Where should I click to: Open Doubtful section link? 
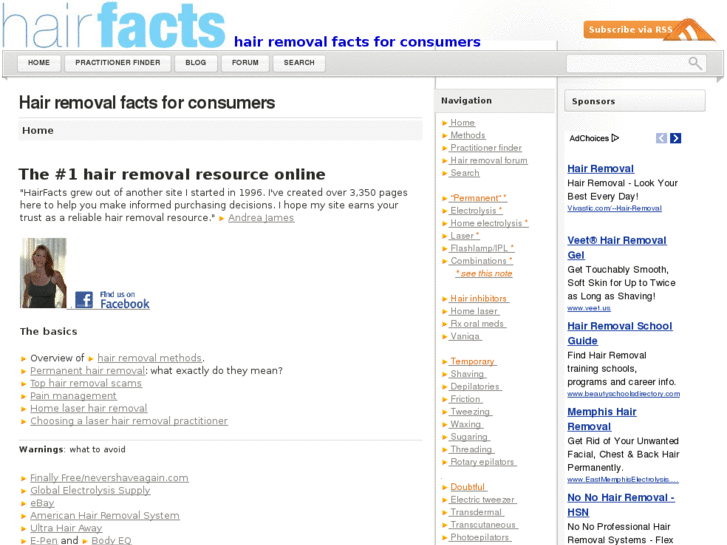click(x=468, y=486)
